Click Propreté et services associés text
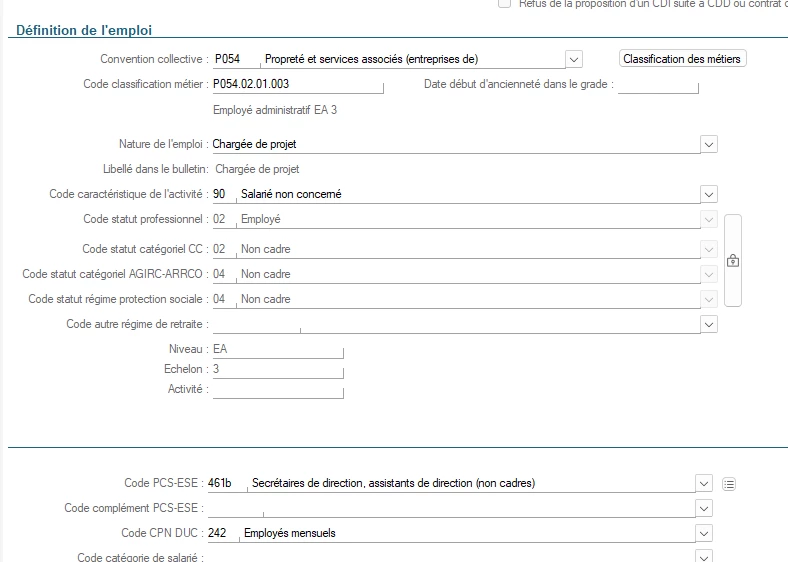The image size is (788, 562). tap(371, 59)
